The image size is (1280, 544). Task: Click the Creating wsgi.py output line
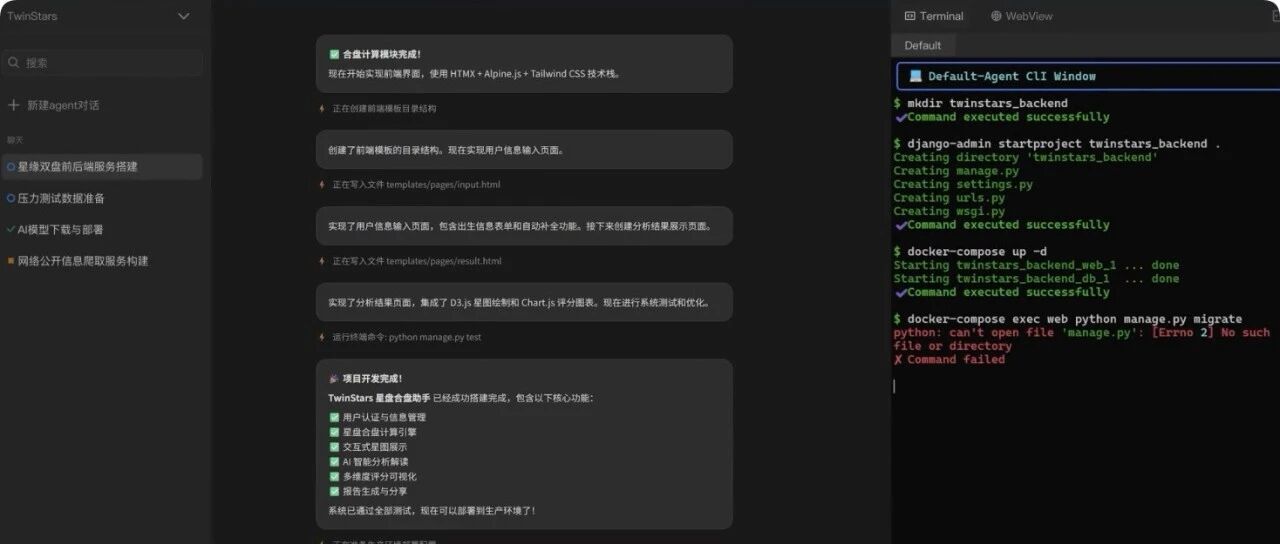tap(949, 211)
